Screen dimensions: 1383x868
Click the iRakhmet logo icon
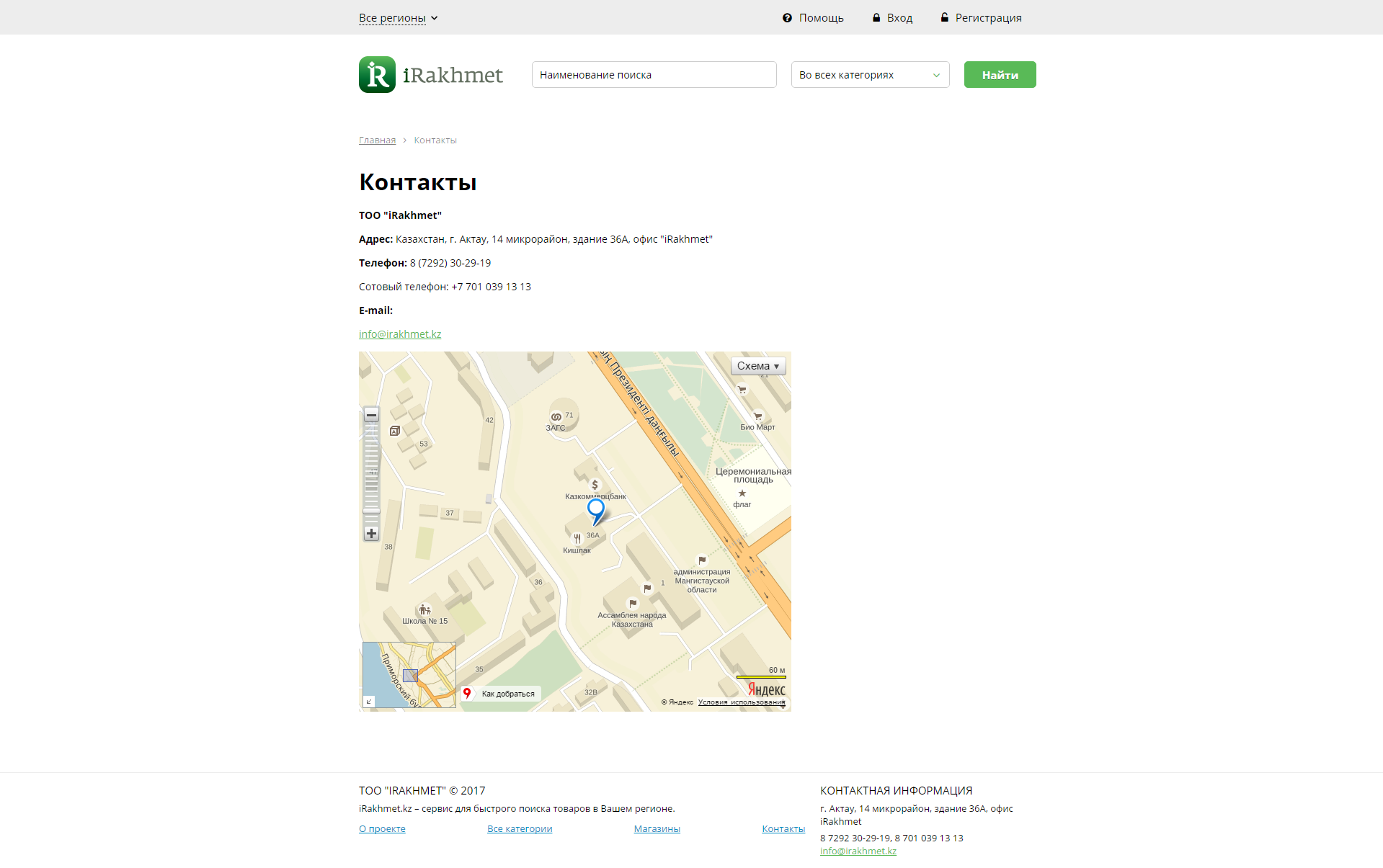tap(377, 75)
